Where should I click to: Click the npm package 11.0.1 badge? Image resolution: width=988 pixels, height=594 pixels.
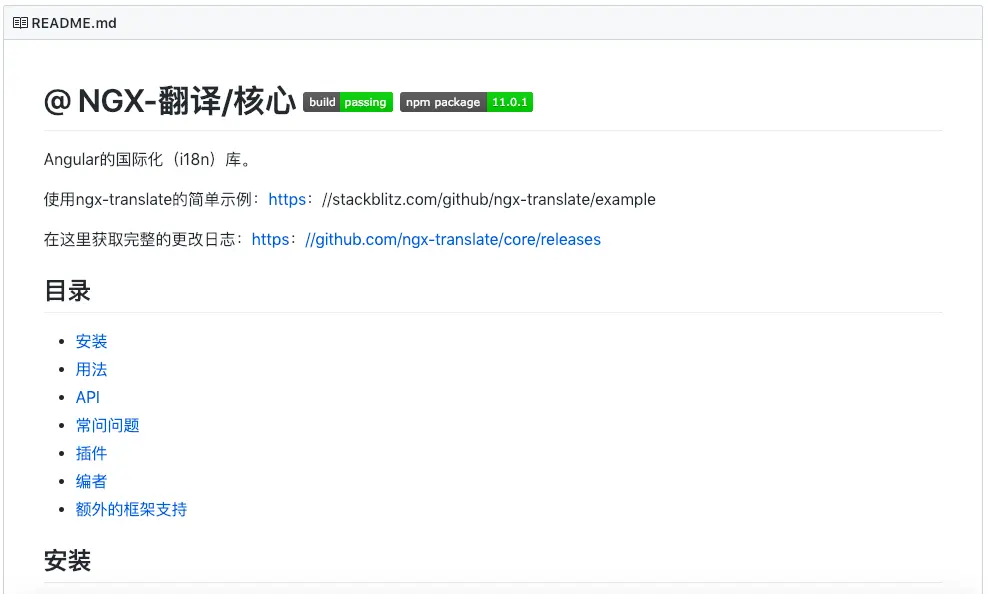466,102
